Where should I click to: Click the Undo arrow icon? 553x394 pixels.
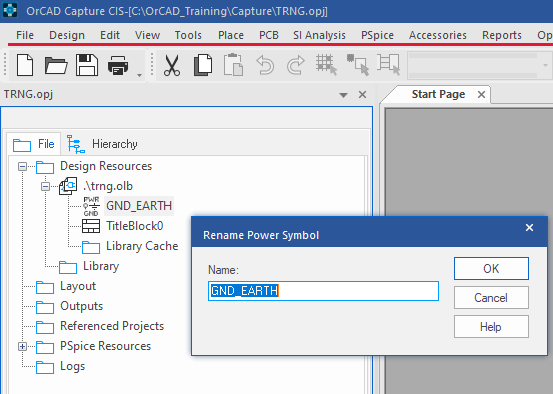pos(265,65)
